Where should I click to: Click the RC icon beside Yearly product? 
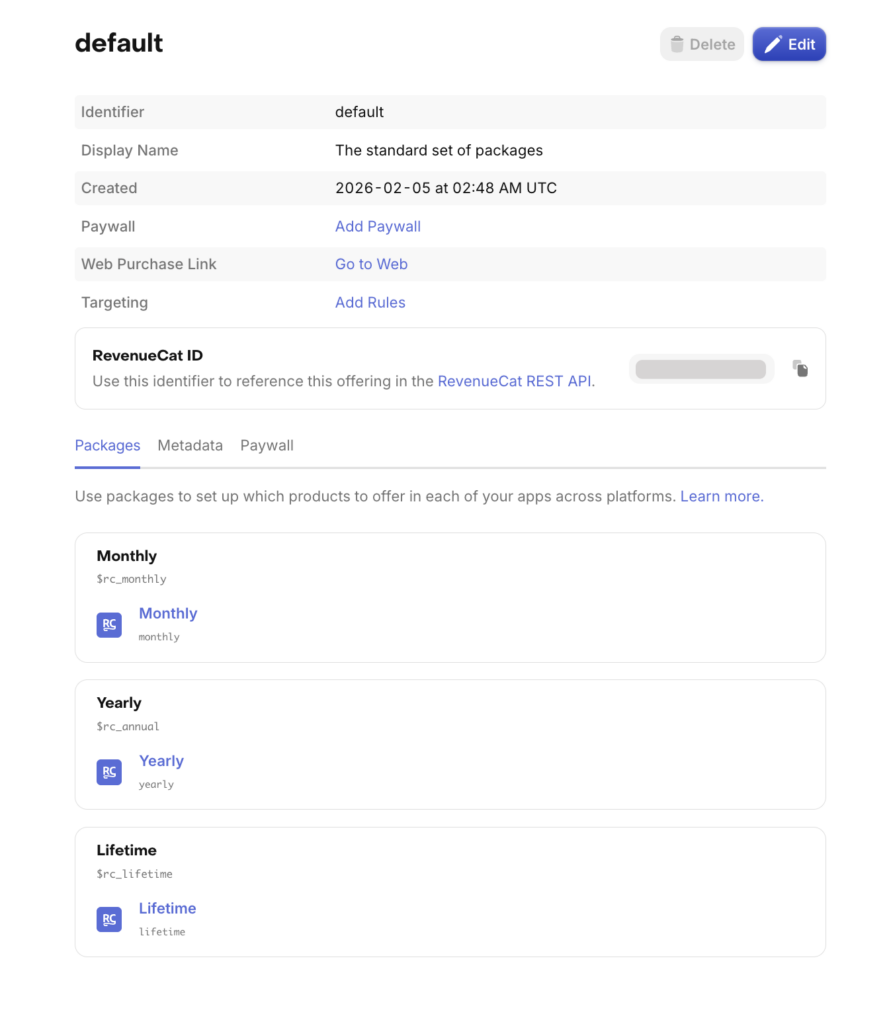pyautogui.click(x=109, y=772)
